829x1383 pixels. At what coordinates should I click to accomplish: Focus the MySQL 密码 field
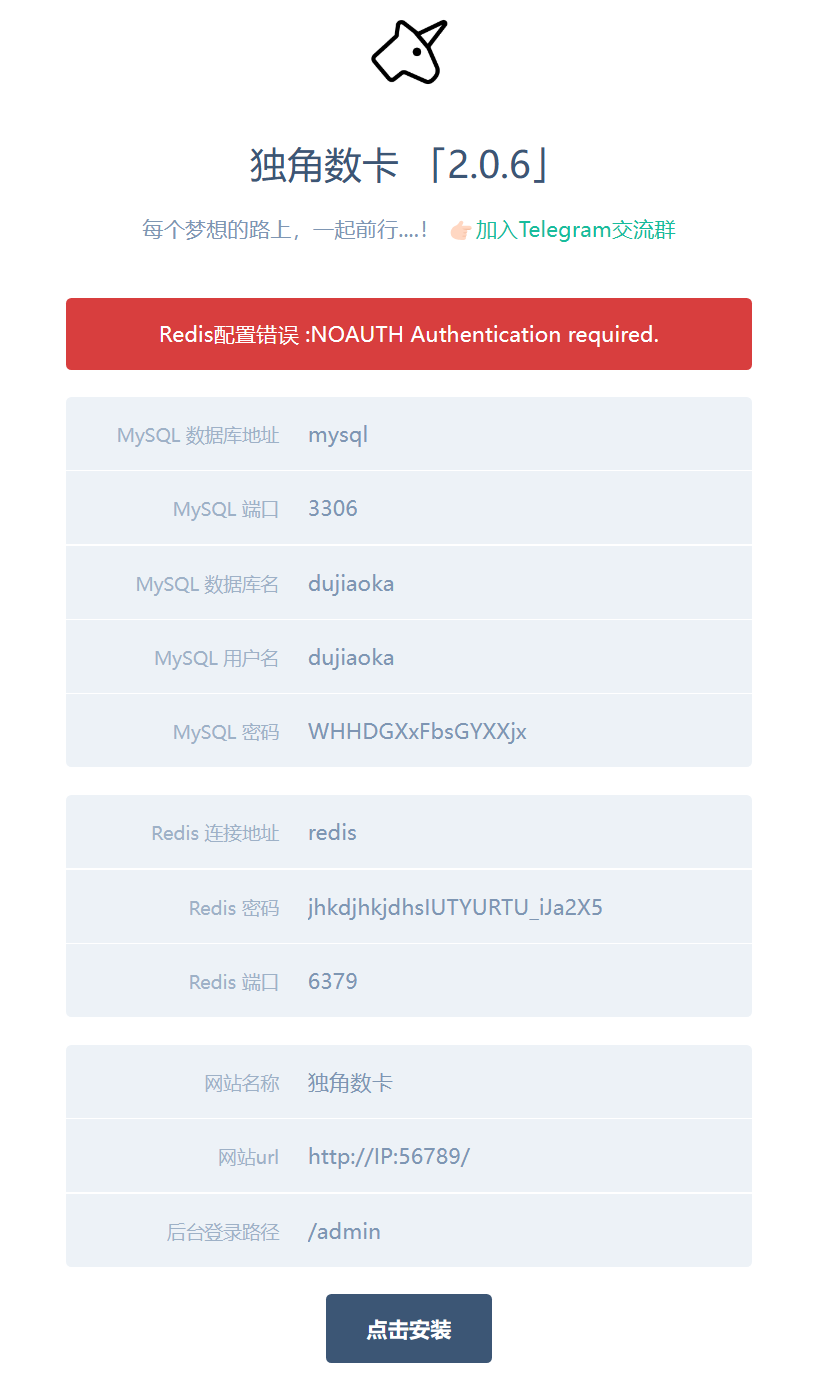click(x=520, y=731)
